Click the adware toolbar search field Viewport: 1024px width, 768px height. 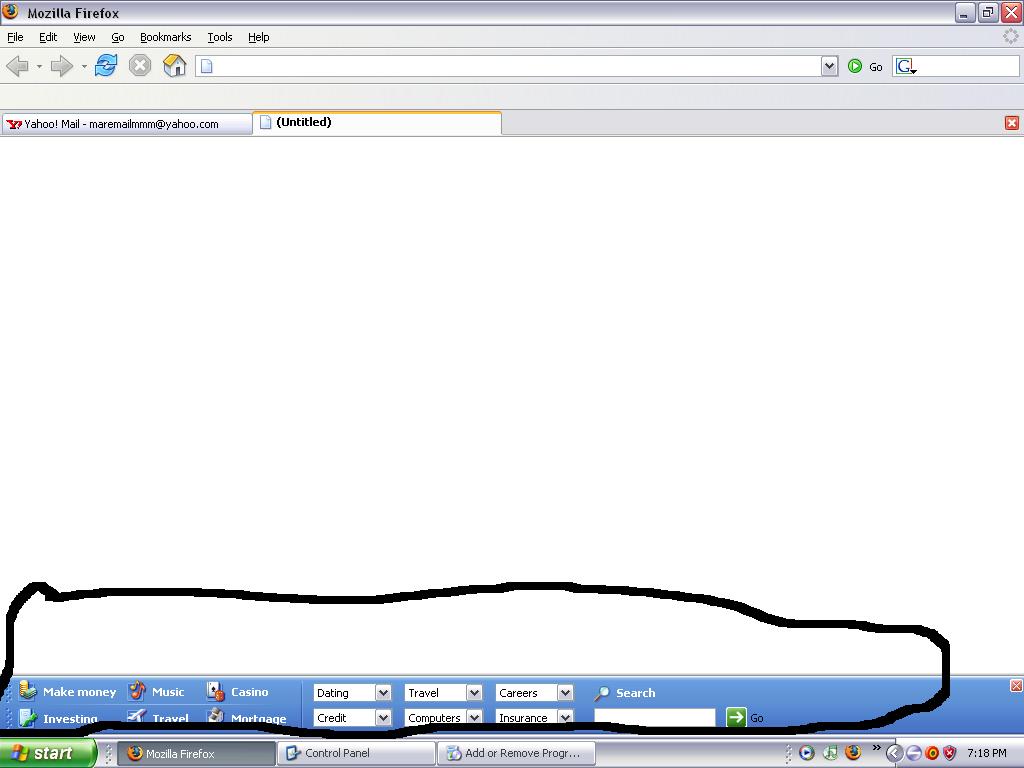(x=654, y=718)
